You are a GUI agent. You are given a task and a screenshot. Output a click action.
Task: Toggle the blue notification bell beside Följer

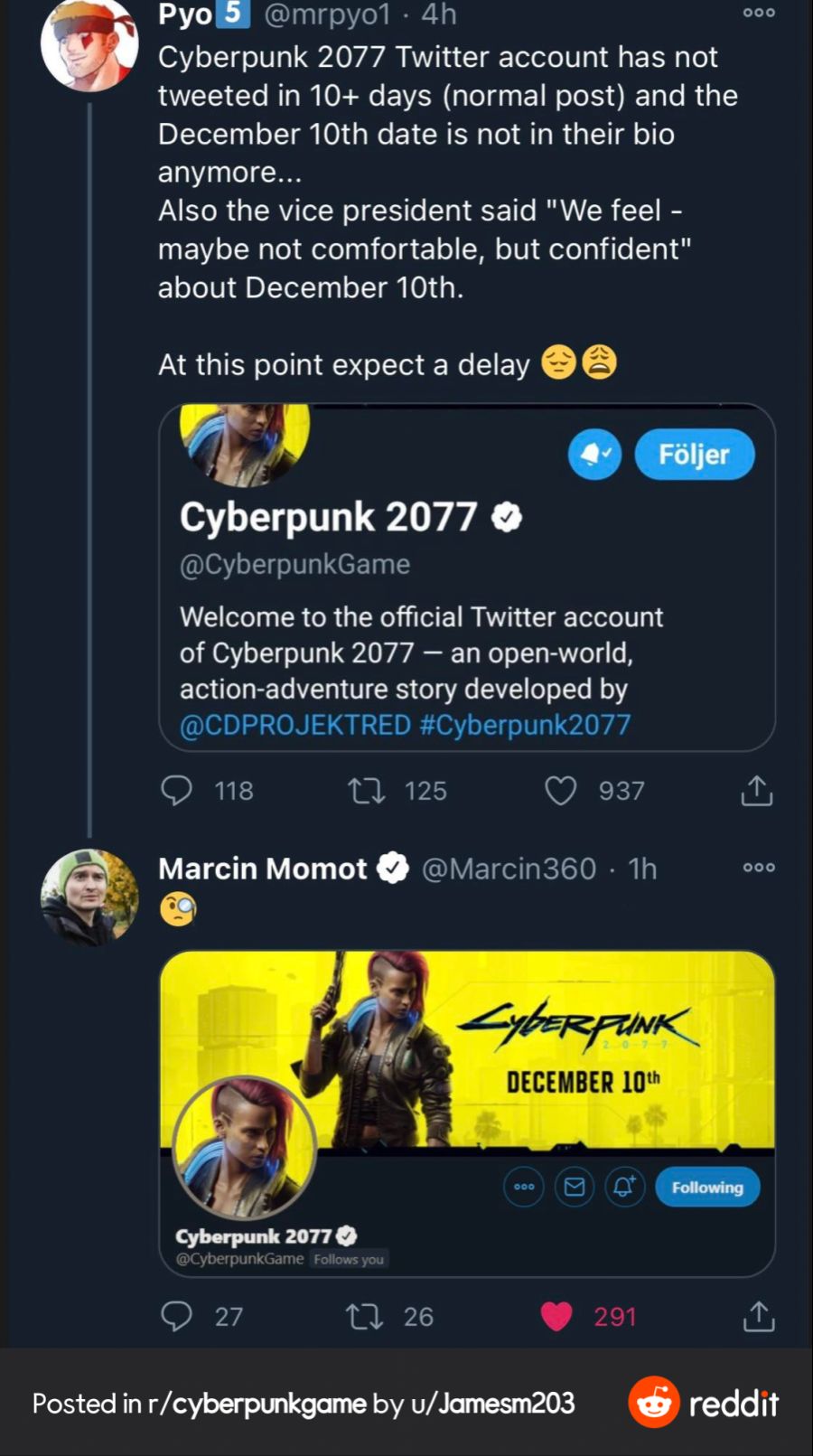coord(594,455)
